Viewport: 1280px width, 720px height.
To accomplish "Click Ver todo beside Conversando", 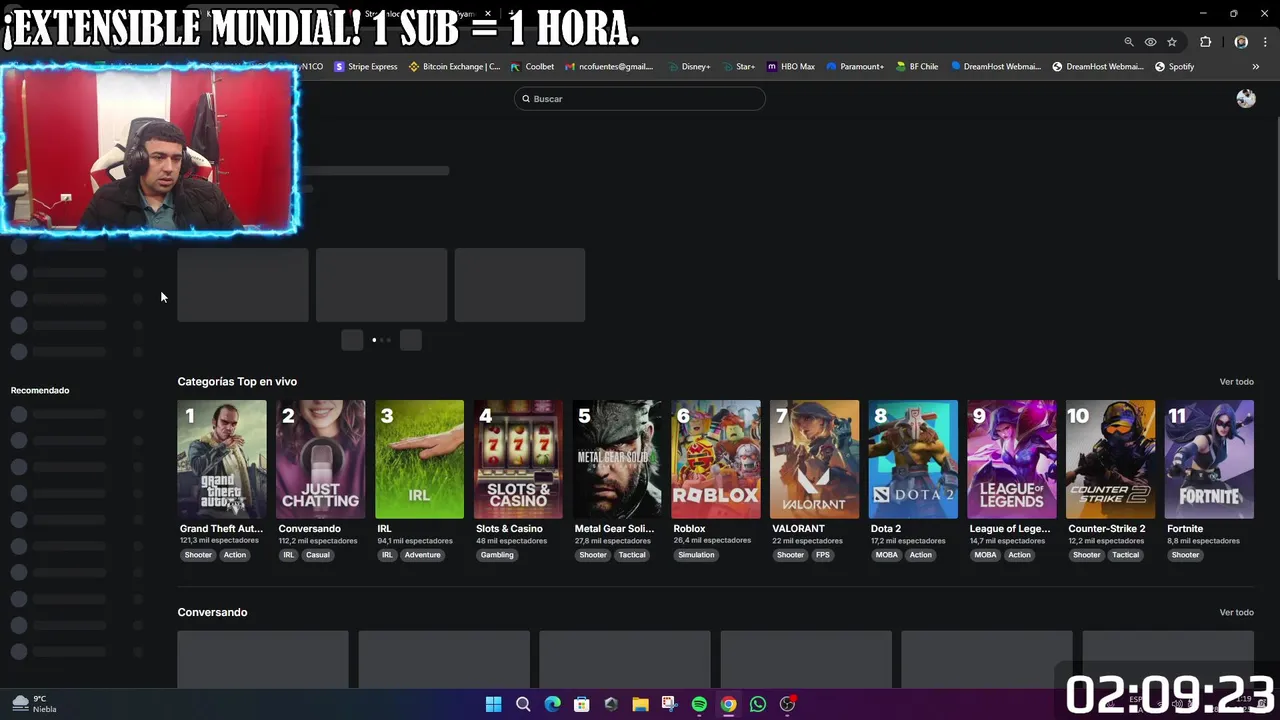I will click(x=1236, y=612).
